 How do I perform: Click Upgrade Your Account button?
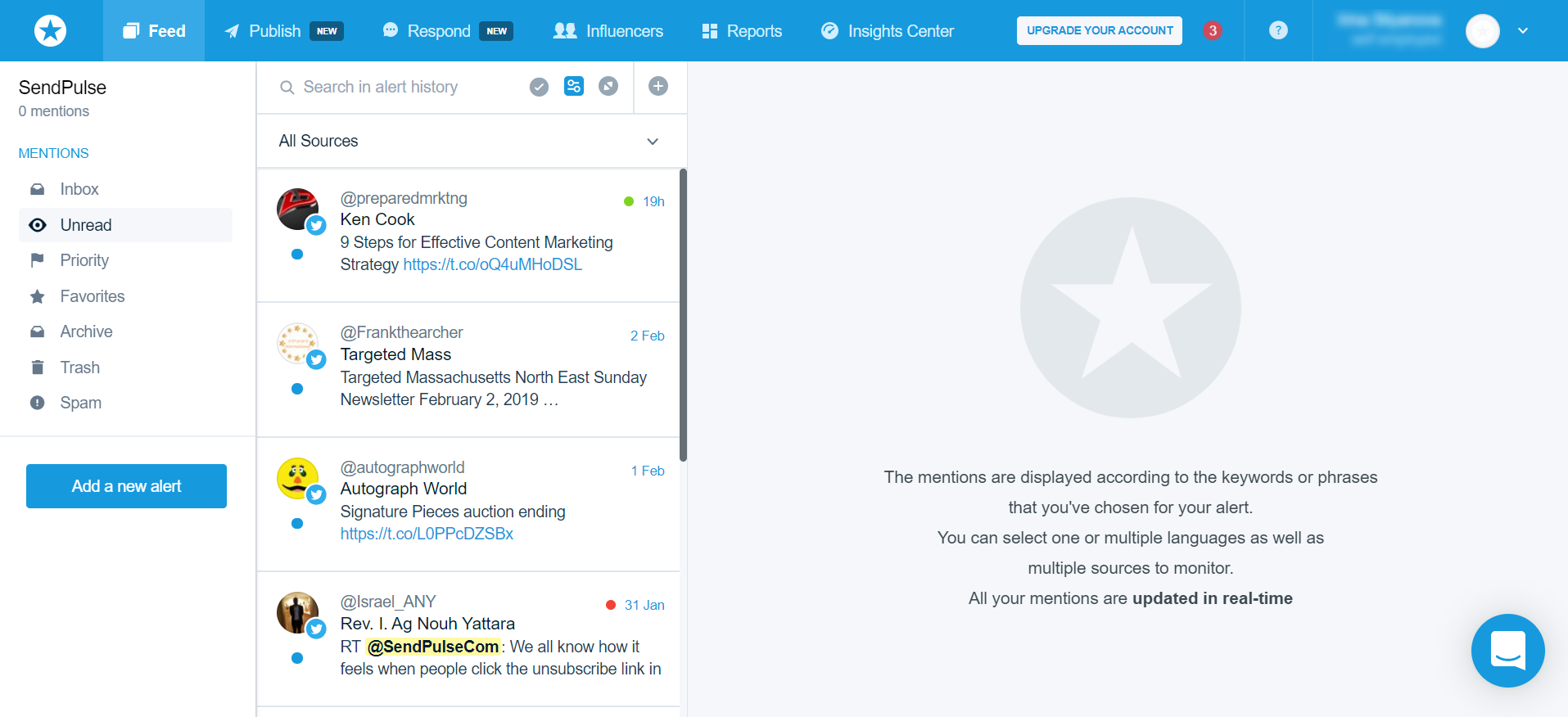(1100, 30)
